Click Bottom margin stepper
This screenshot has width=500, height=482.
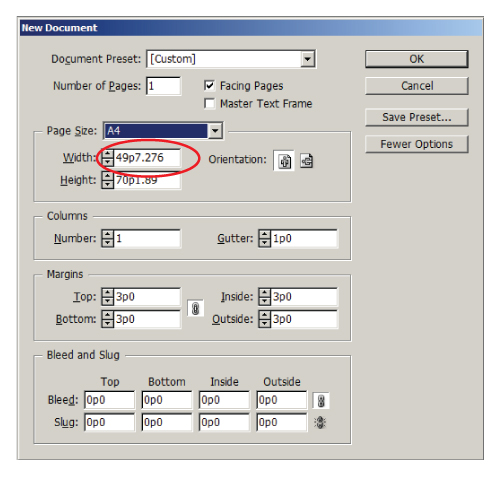(x=107, y=319)
